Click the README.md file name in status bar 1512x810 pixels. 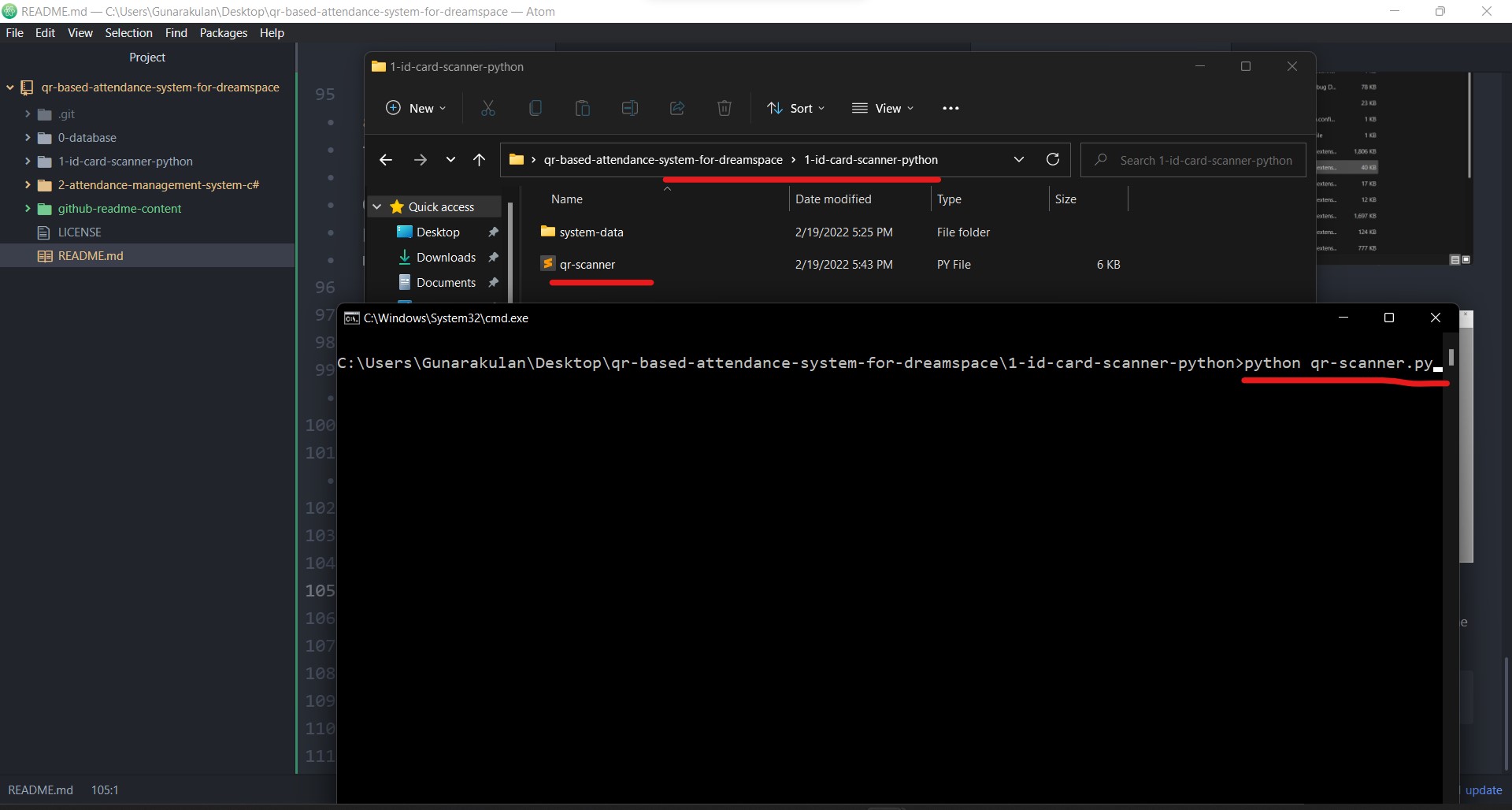(40, 790)
